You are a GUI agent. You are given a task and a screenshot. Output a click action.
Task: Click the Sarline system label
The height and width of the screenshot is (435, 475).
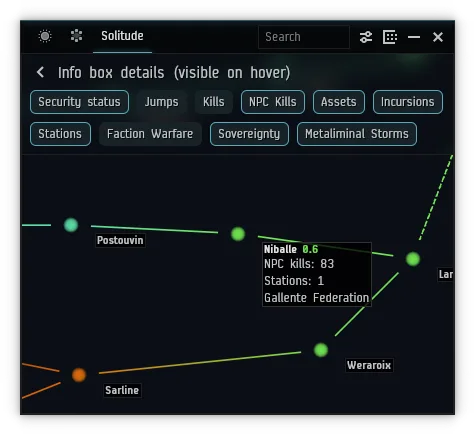click(x=122, y=390)
